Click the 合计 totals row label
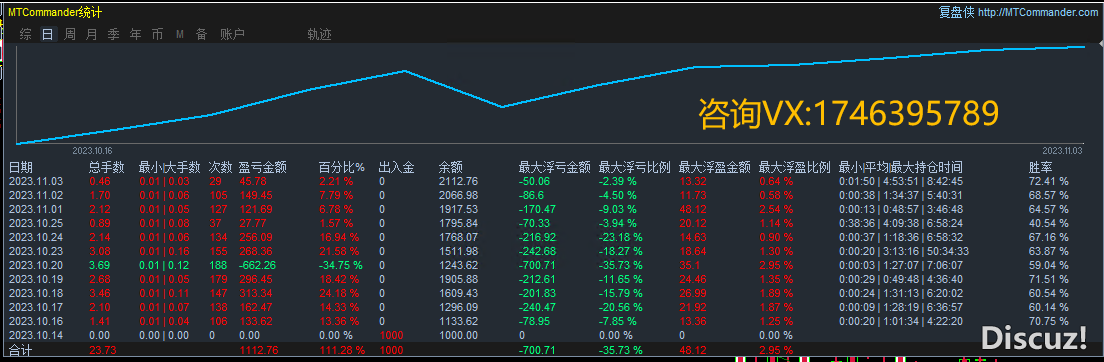The image size is (1104, 362). coord(20,349)
